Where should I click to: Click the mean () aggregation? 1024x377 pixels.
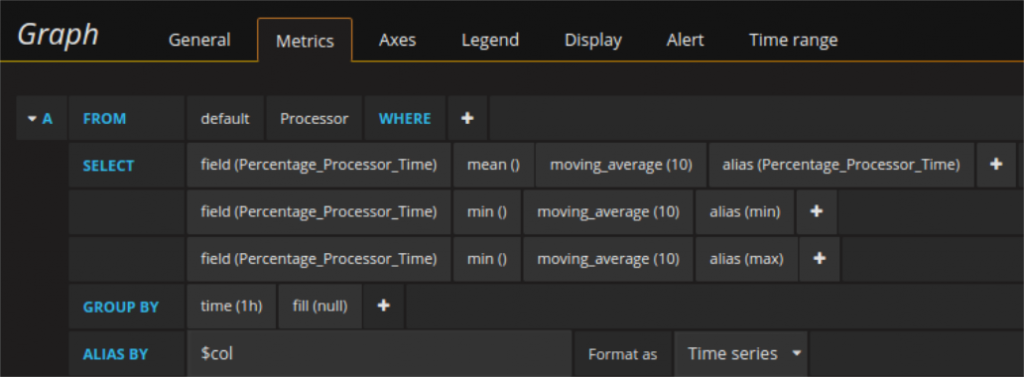(x=494, y=165)
